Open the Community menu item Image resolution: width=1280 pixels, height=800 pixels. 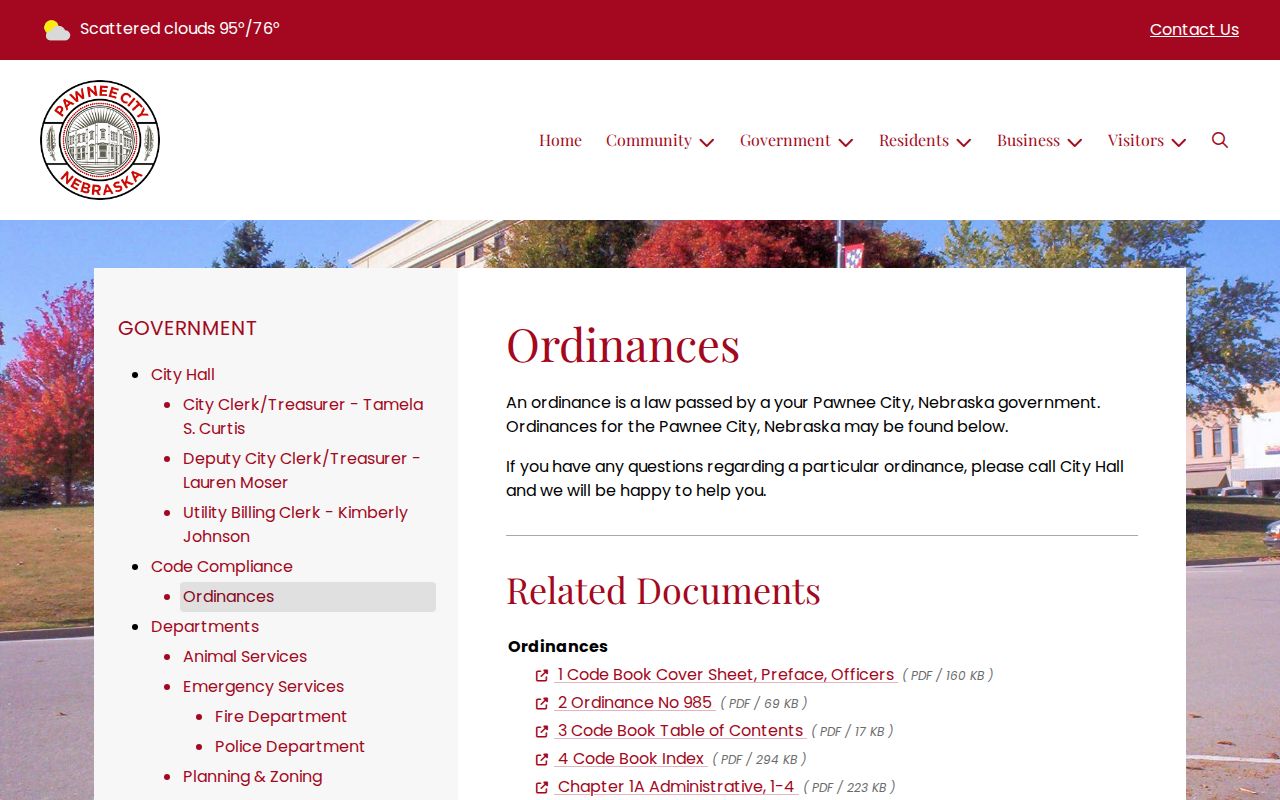pos(649,140)
